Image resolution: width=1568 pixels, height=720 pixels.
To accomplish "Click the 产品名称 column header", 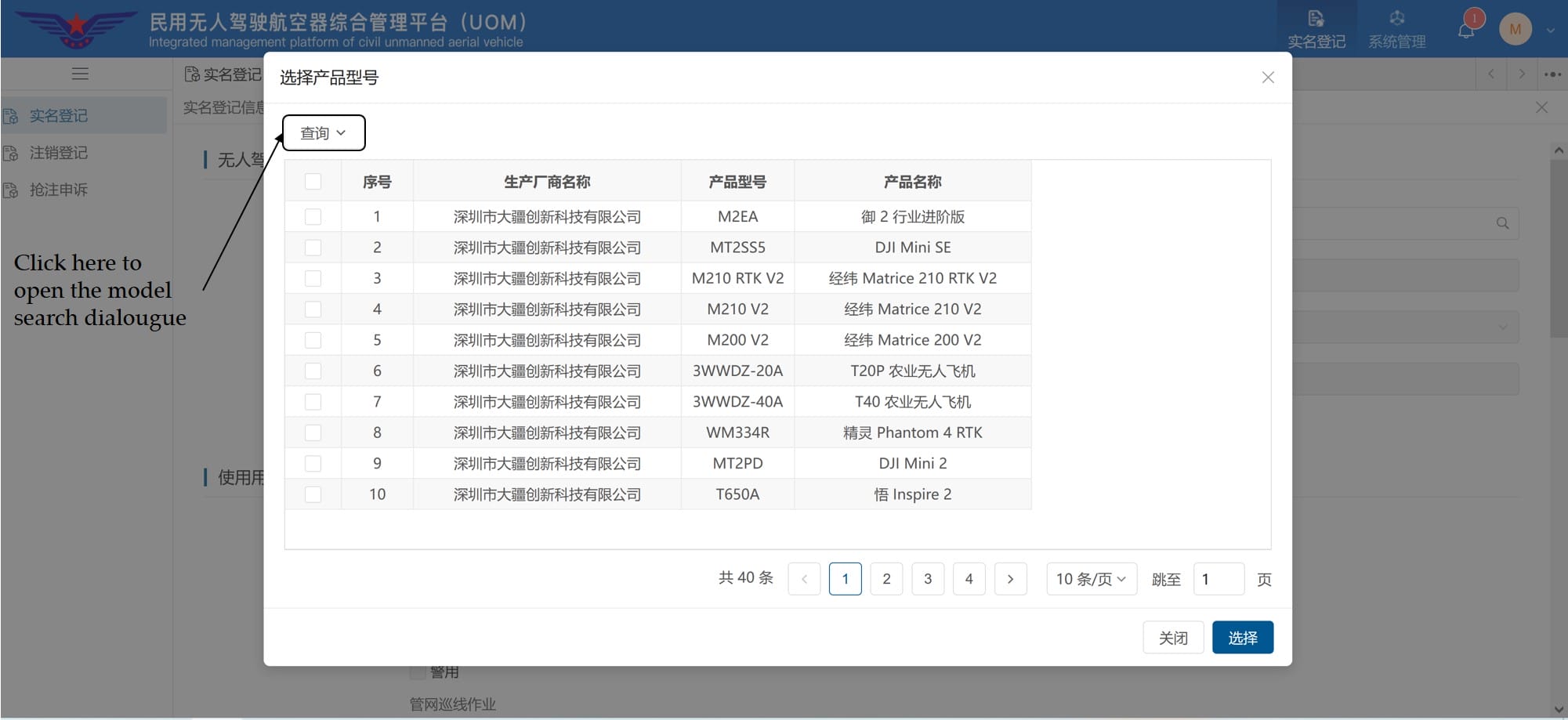I will click(x=913, y=182).
